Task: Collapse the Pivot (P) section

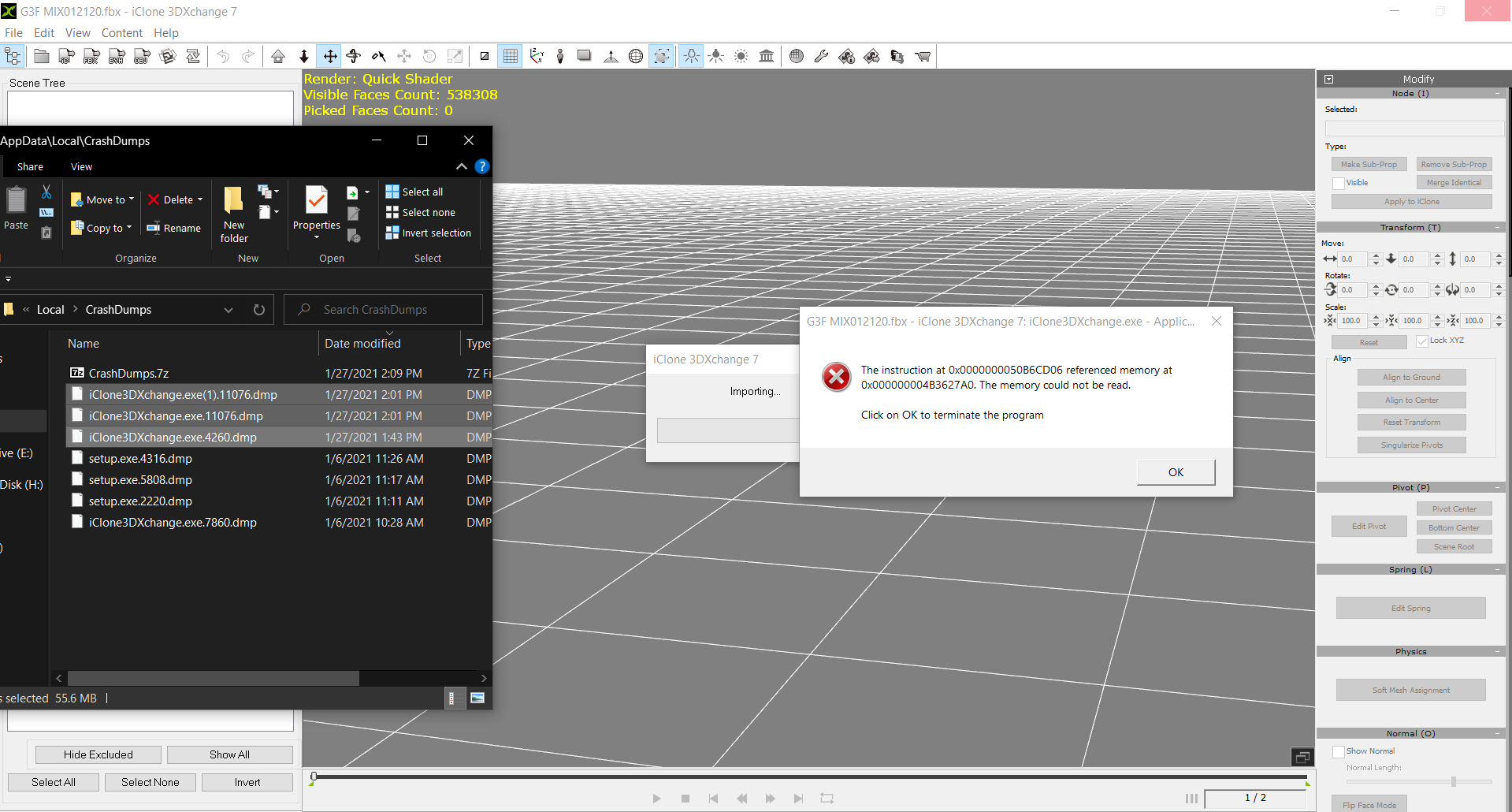Action: tap(1497, 488)
